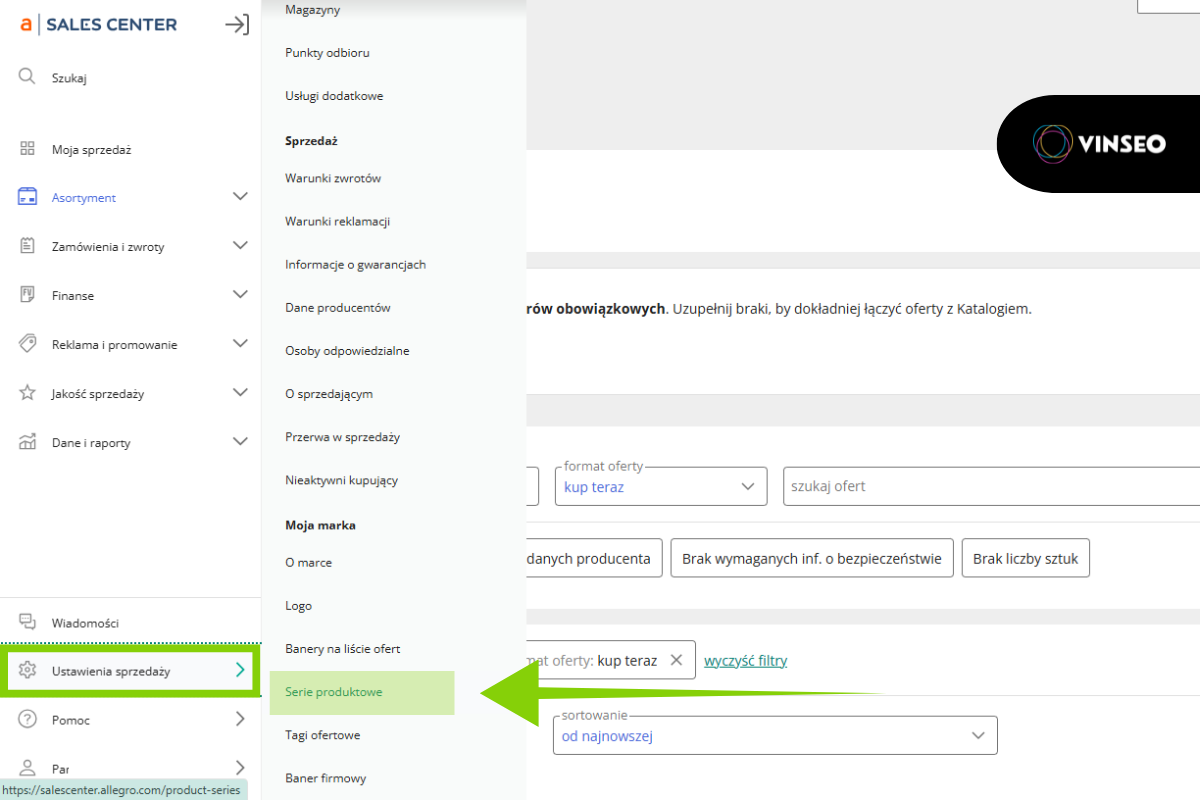Expand Reklama i promowanie chevron

(240, 344)
